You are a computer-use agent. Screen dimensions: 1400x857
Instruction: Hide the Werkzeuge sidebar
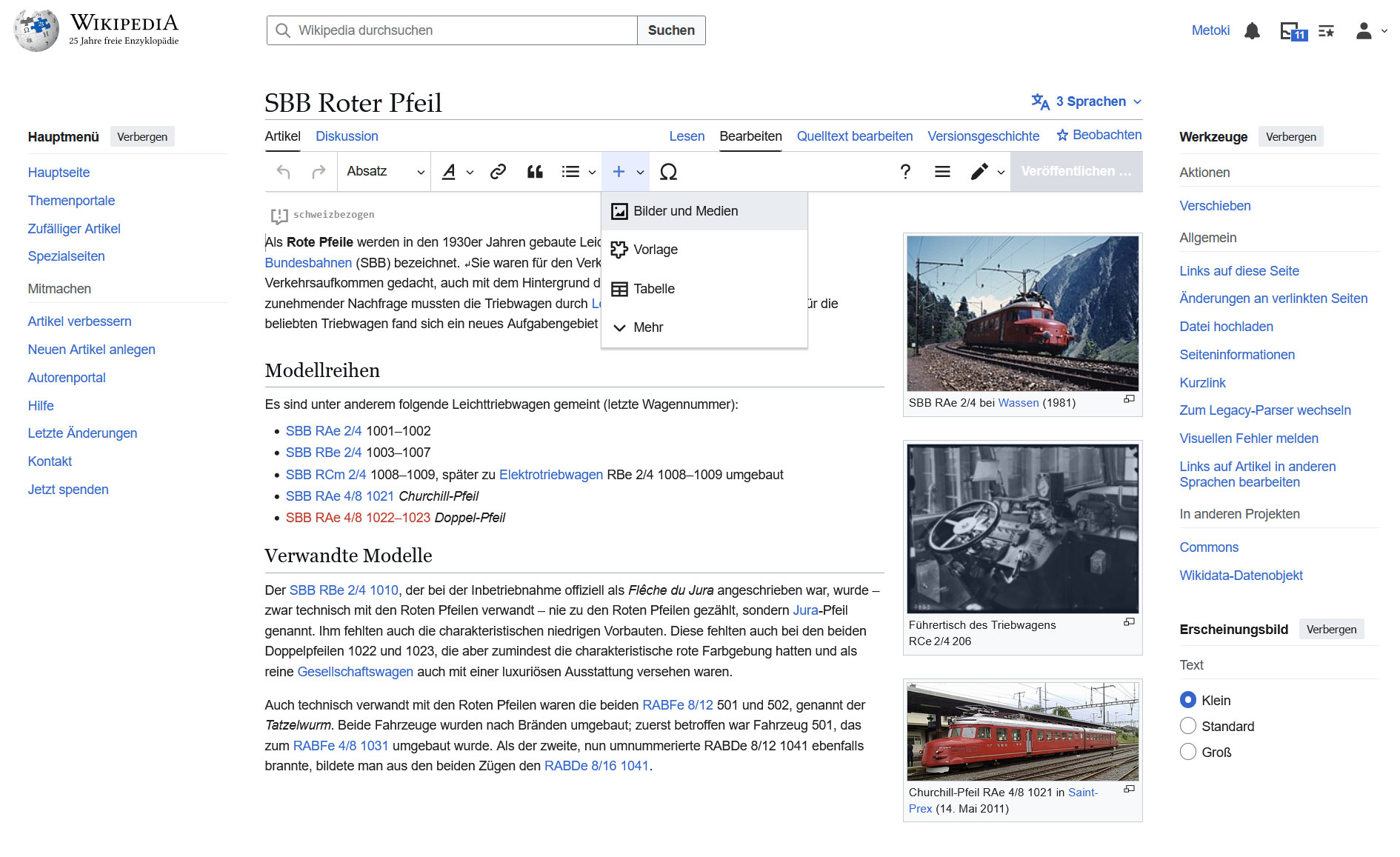click(1290, 136)
